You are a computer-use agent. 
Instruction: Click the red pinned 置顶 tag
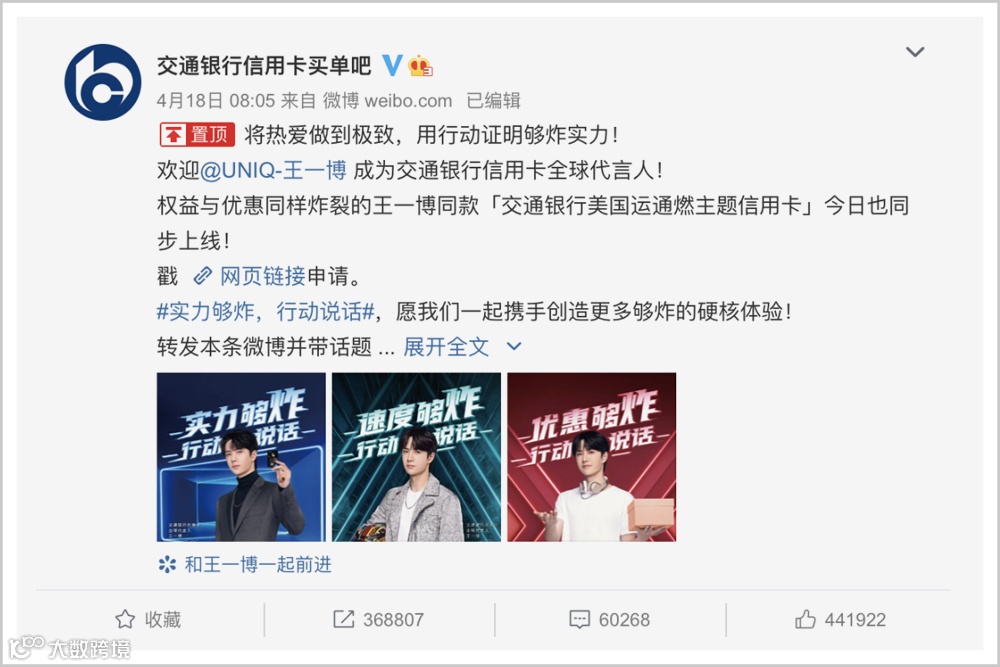click(197, 135)
